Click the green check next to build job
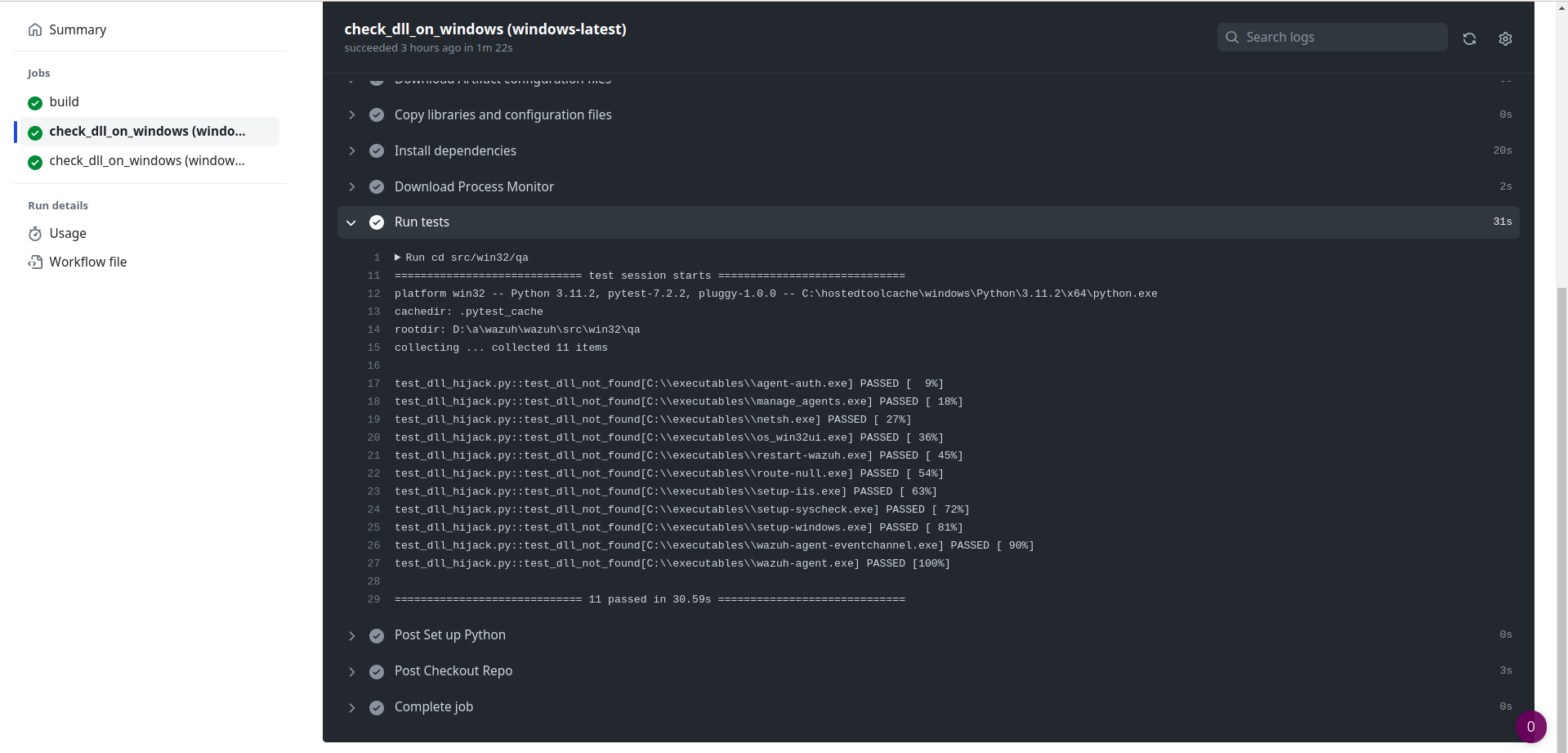This screenshot has width=1568, height=753. click(x=34, y=102)
